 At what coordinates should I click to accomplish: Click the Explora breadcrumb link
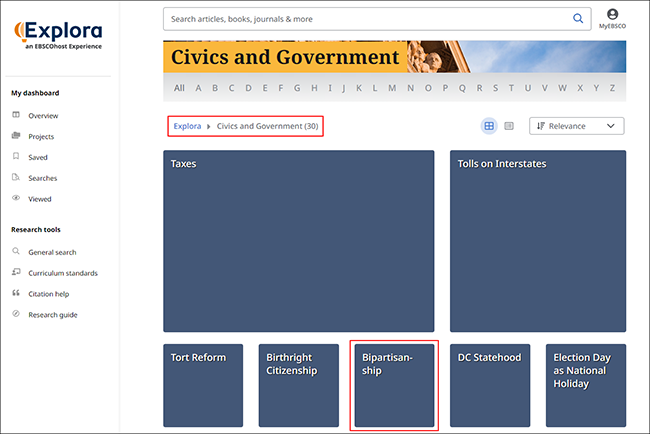[x=187, y=126]
